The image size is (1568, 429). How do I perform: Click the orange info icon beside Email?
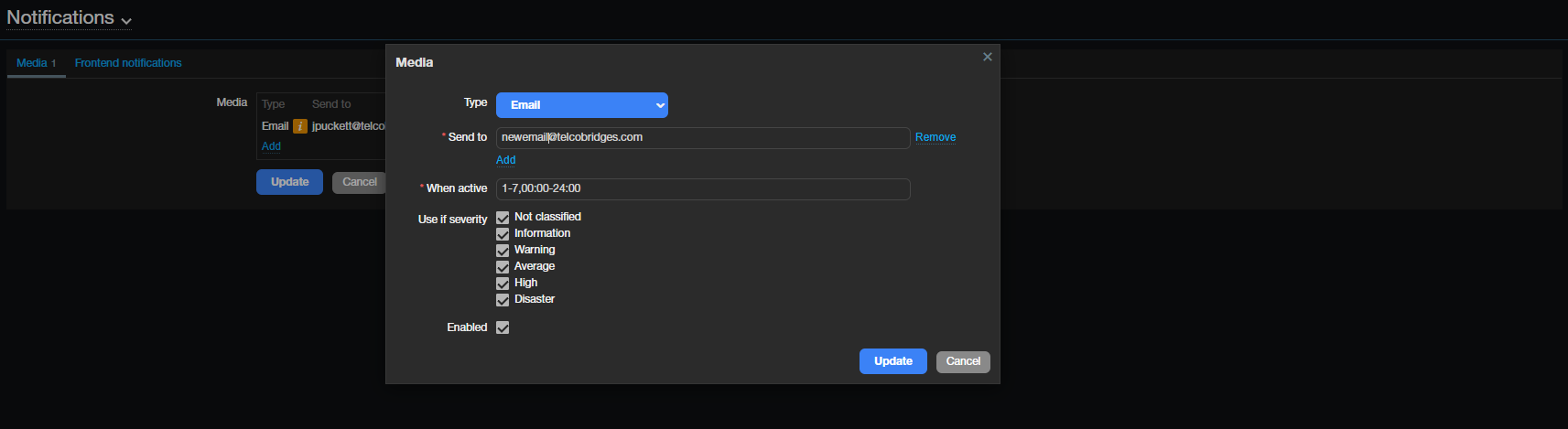click(x=300, y=126)
